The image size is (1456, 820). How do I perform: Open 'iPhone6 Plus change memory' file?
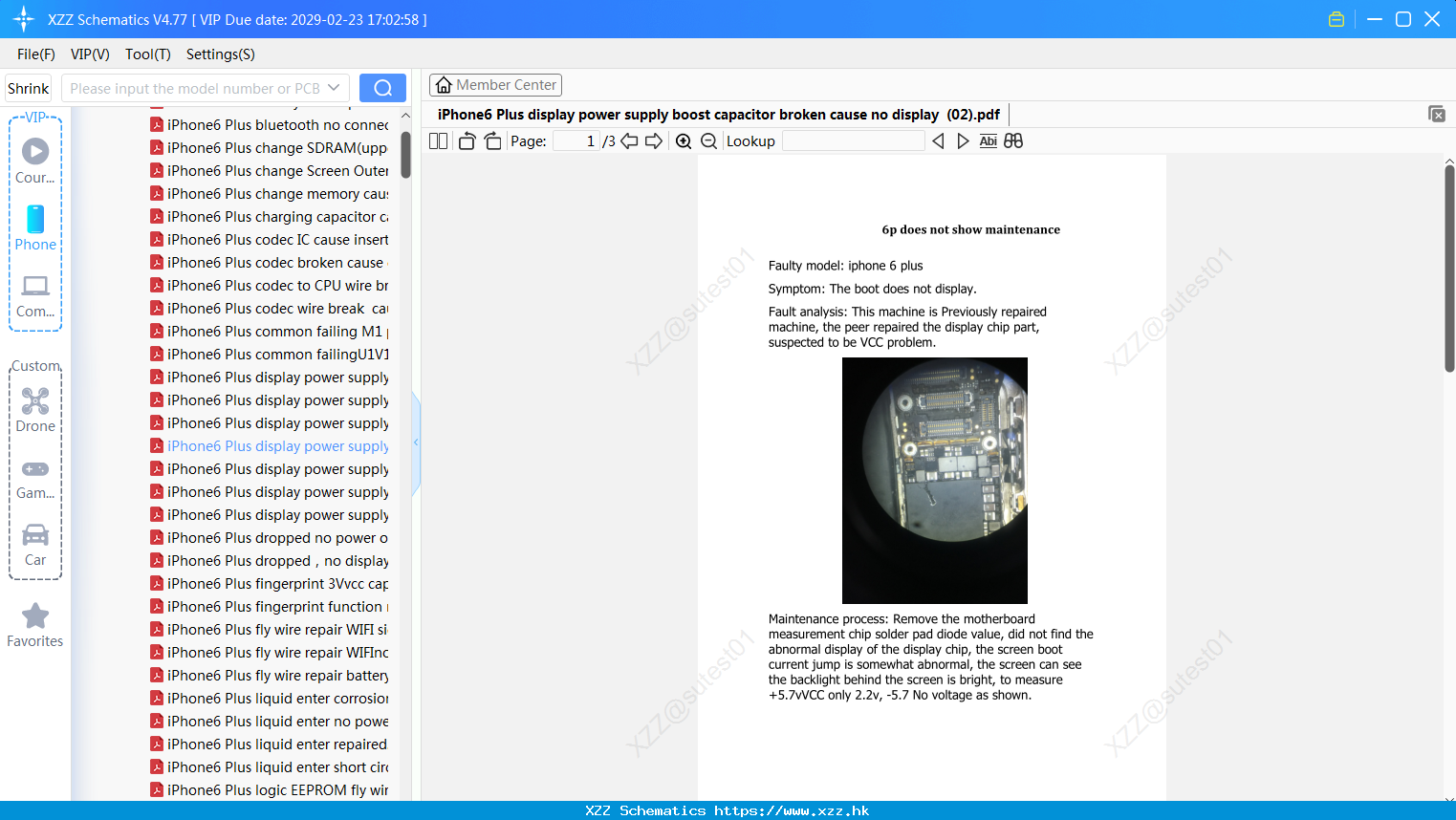[270, 194]
